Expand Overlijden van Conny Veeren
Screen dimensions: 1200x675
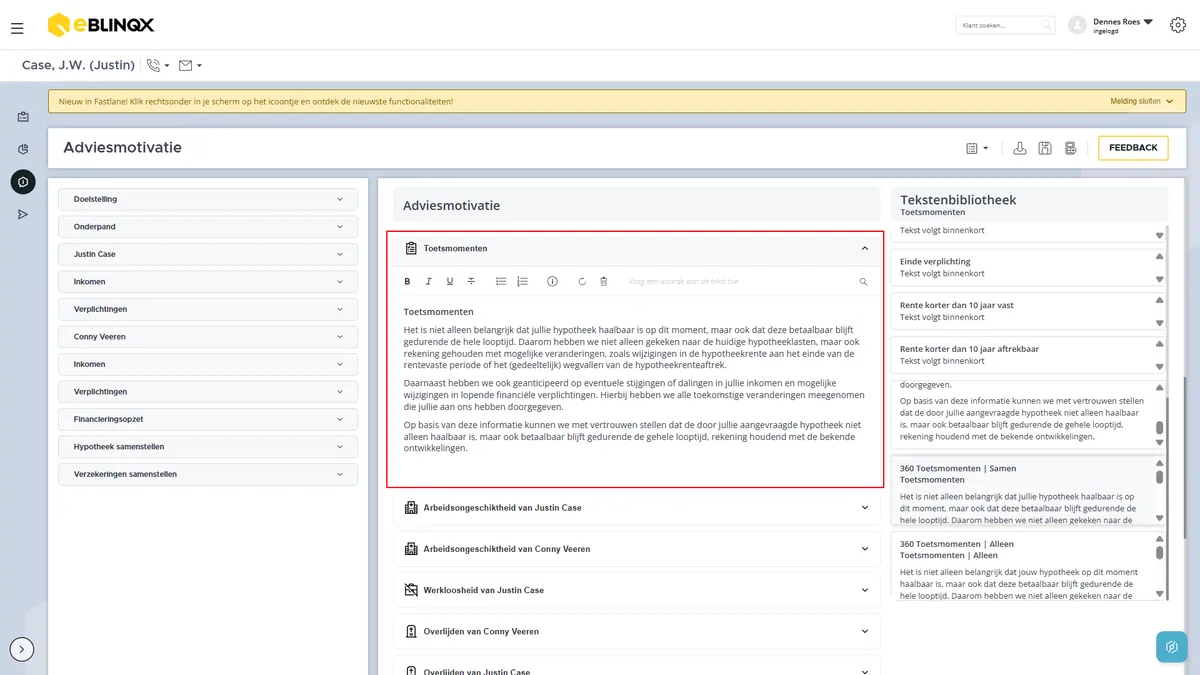pos(637,632)
